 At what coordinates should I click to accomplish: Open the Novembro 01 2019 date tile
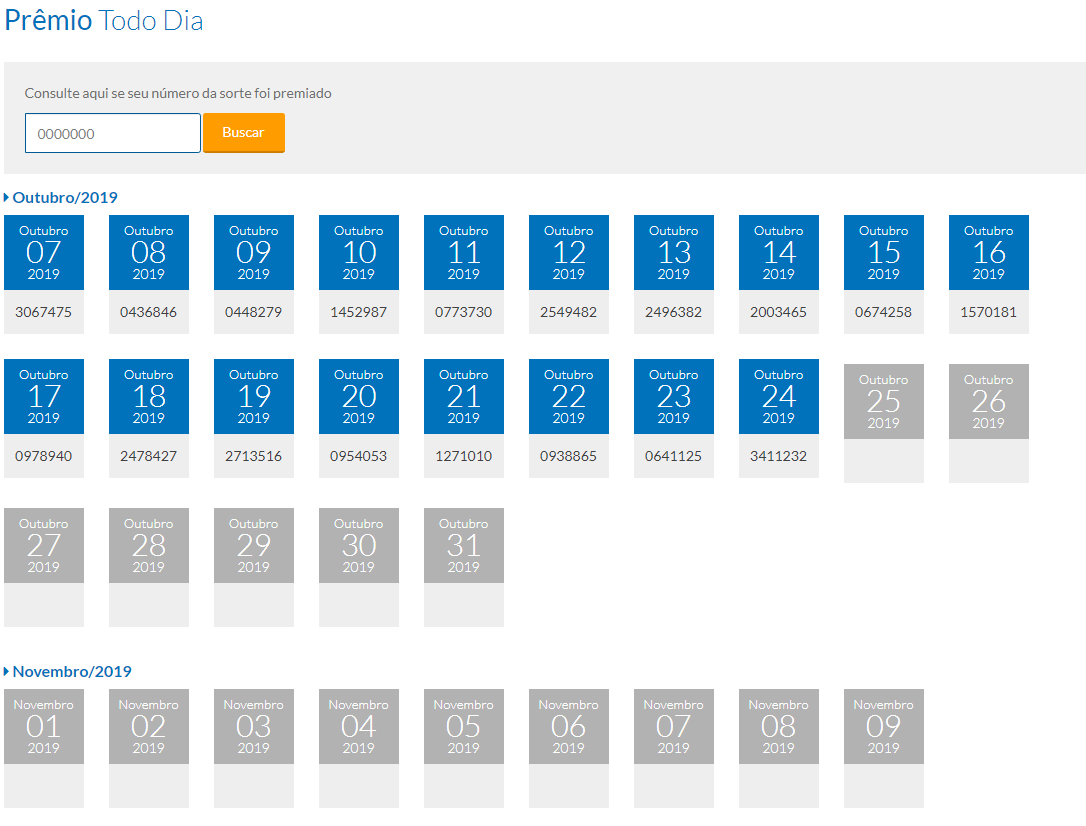point(44,727)
